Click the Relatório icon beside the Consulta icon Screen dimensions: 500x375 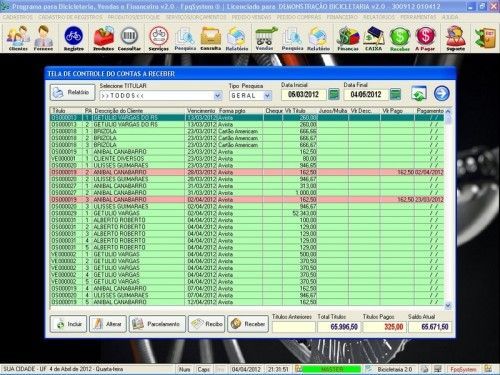pos(237,38)
